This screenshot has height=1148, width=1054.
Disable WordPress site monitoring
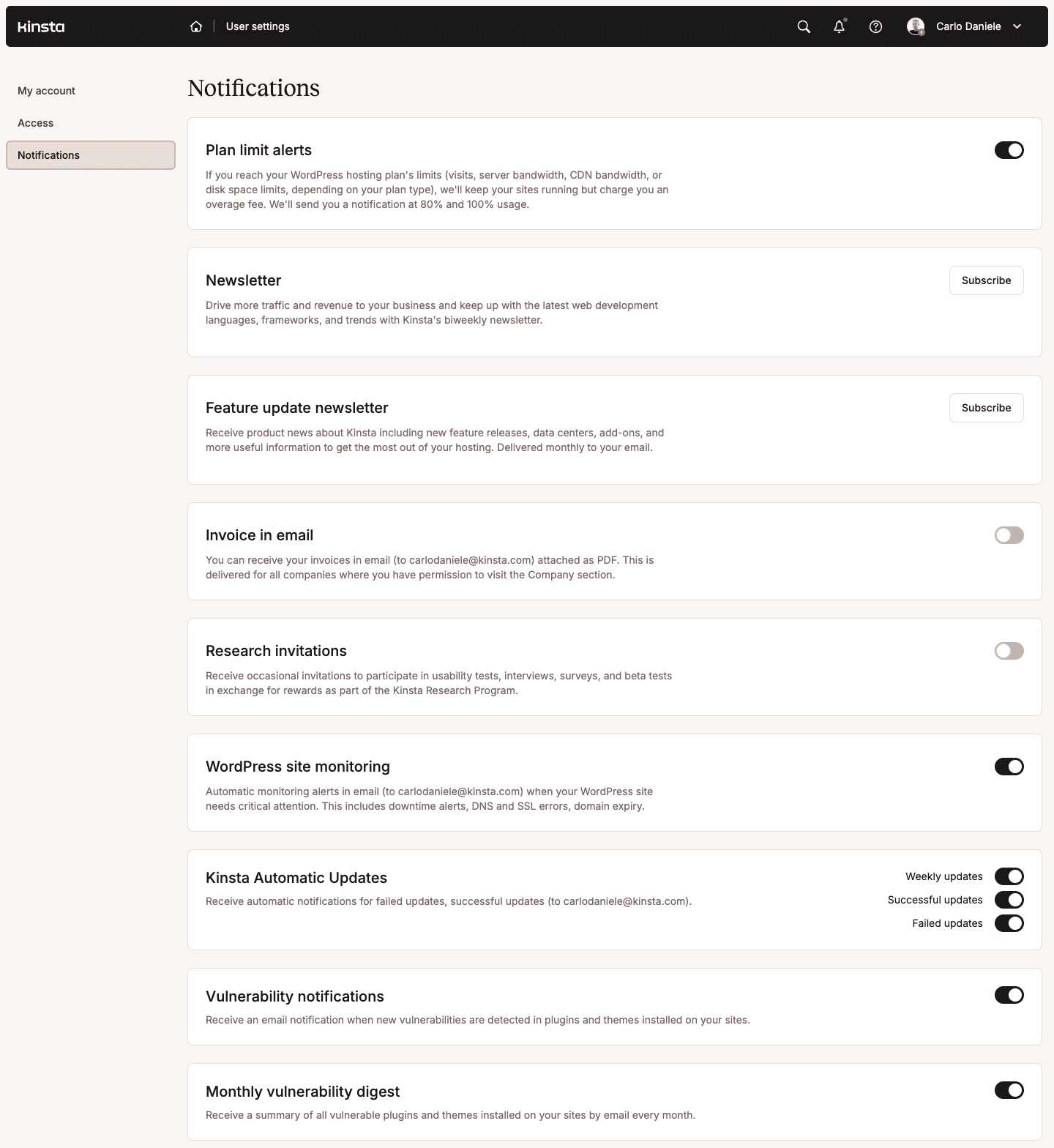[x=1009, y=767]
